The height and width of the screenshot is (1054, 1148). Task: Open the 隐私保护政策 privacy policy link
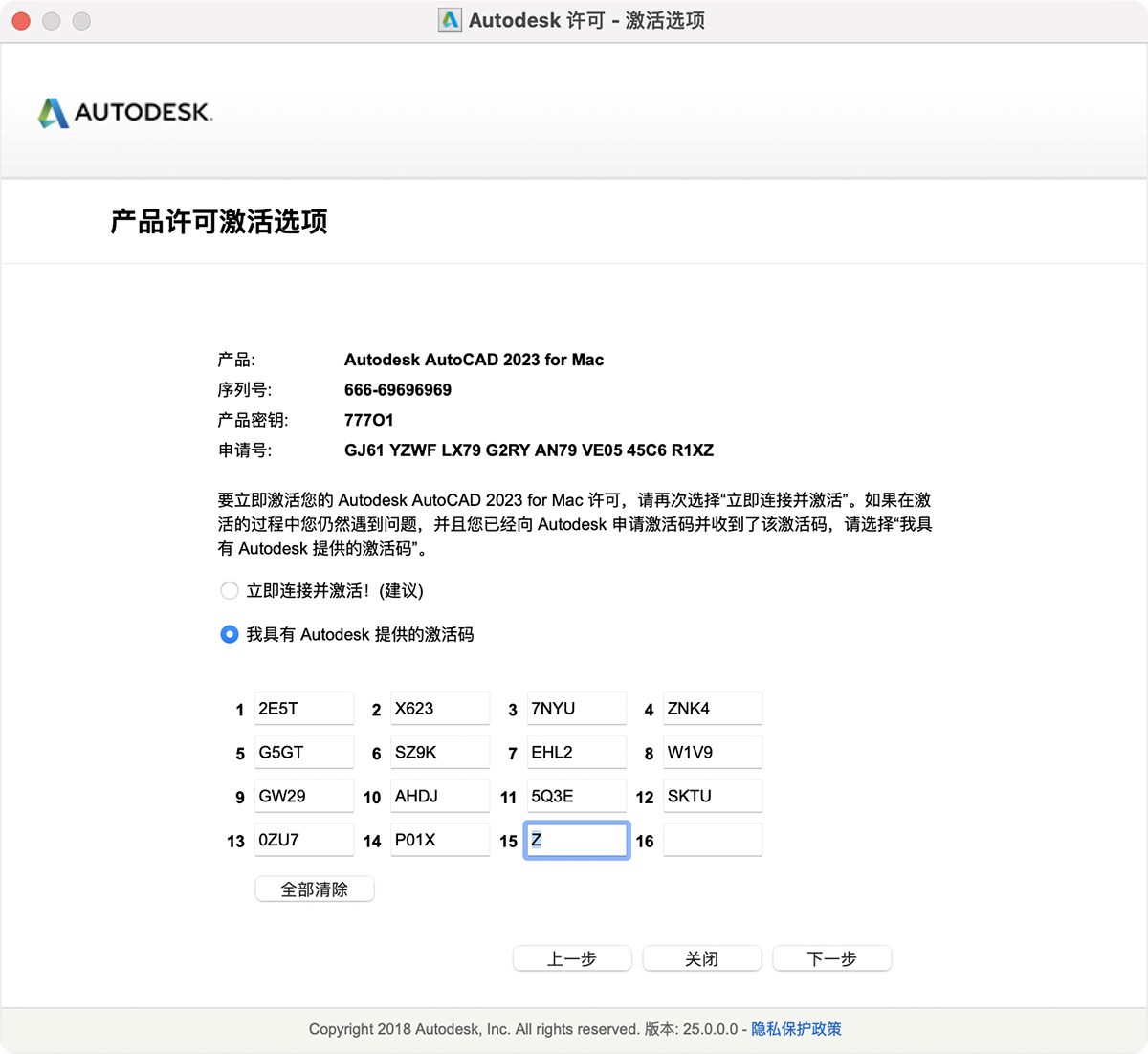click(796, 1029)
